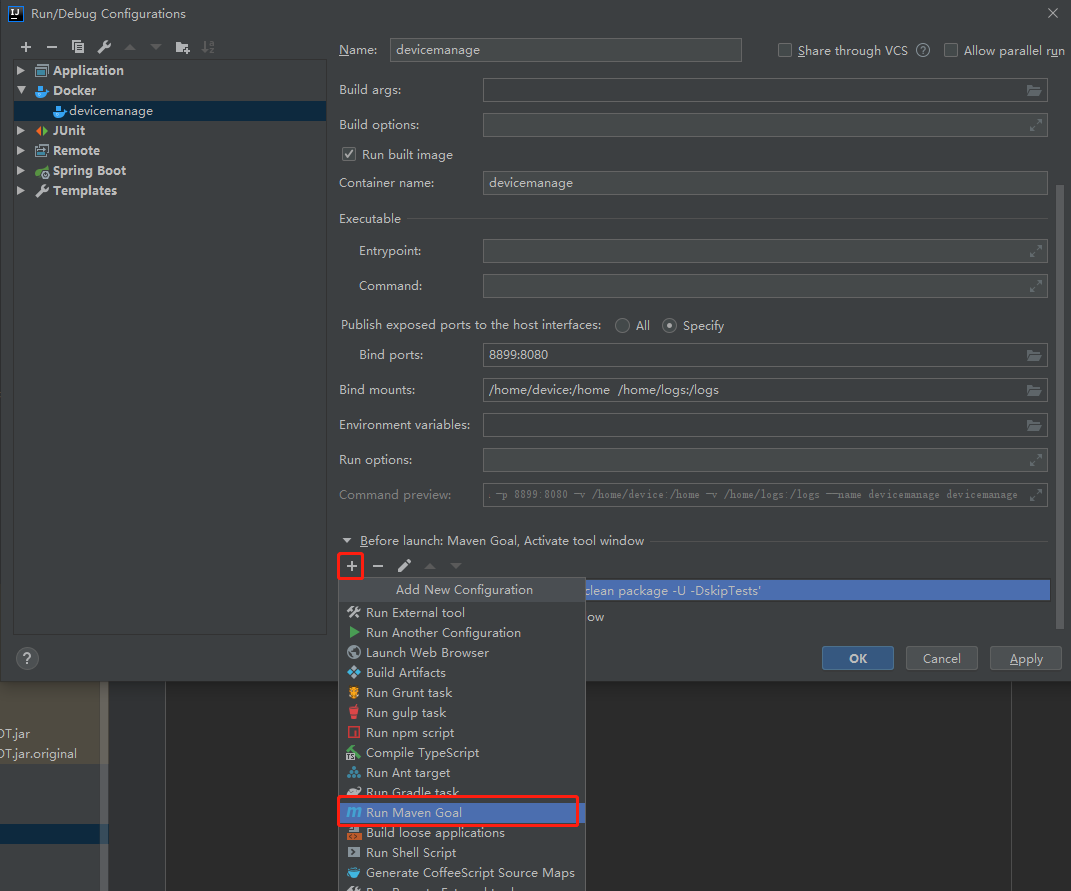The image size is (1071, 891).
Task: Expand the Entrypoint field
Action: point(1035,251)
